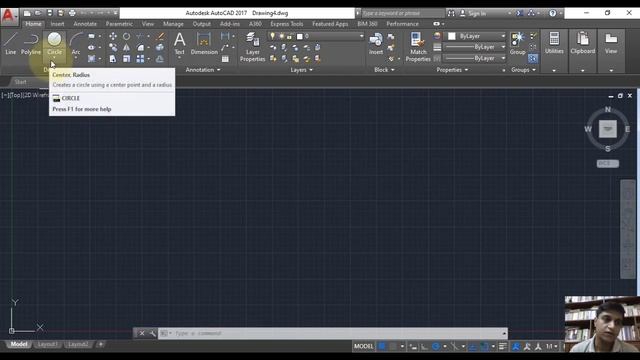
Task: Click MODEL space button in status bar
Action: [363, 347]
